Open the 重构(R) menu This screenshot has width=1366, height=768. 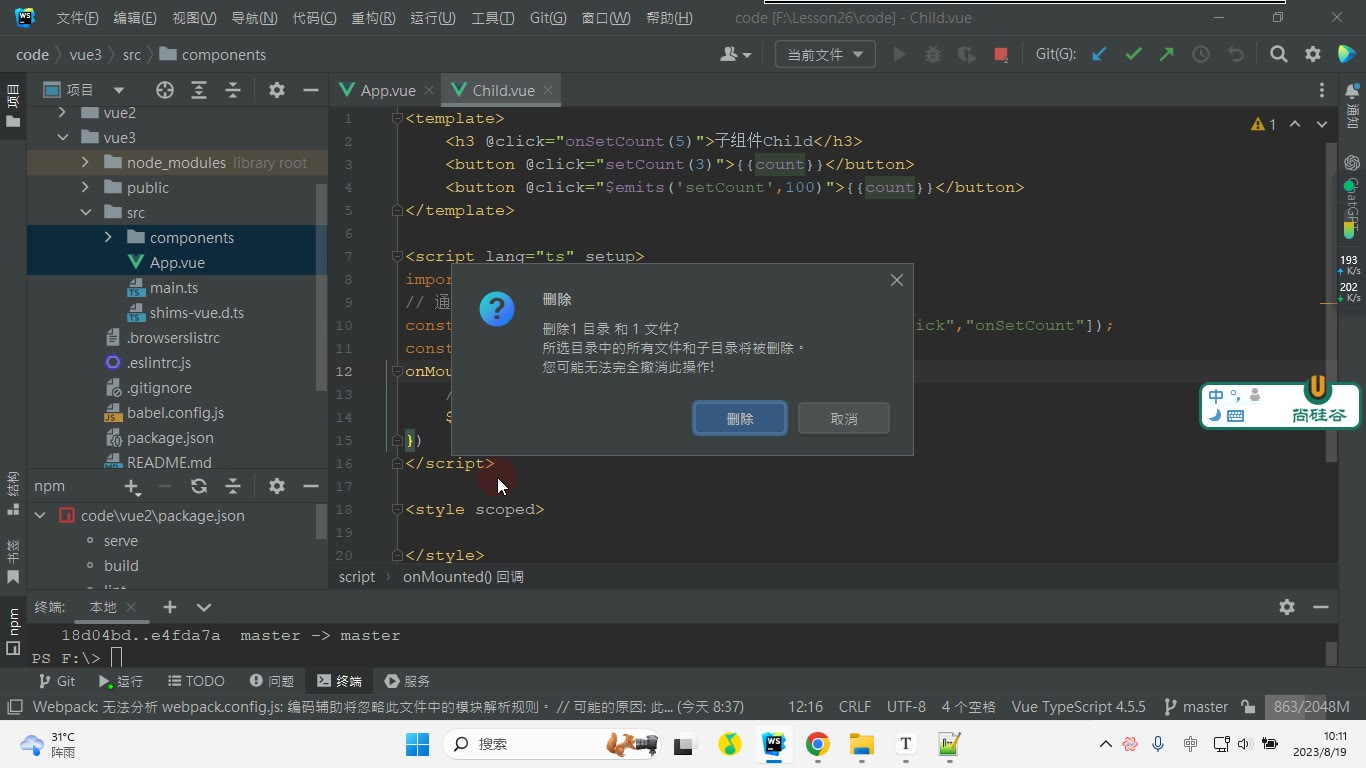pyautogui.click(x=374, y=18)
